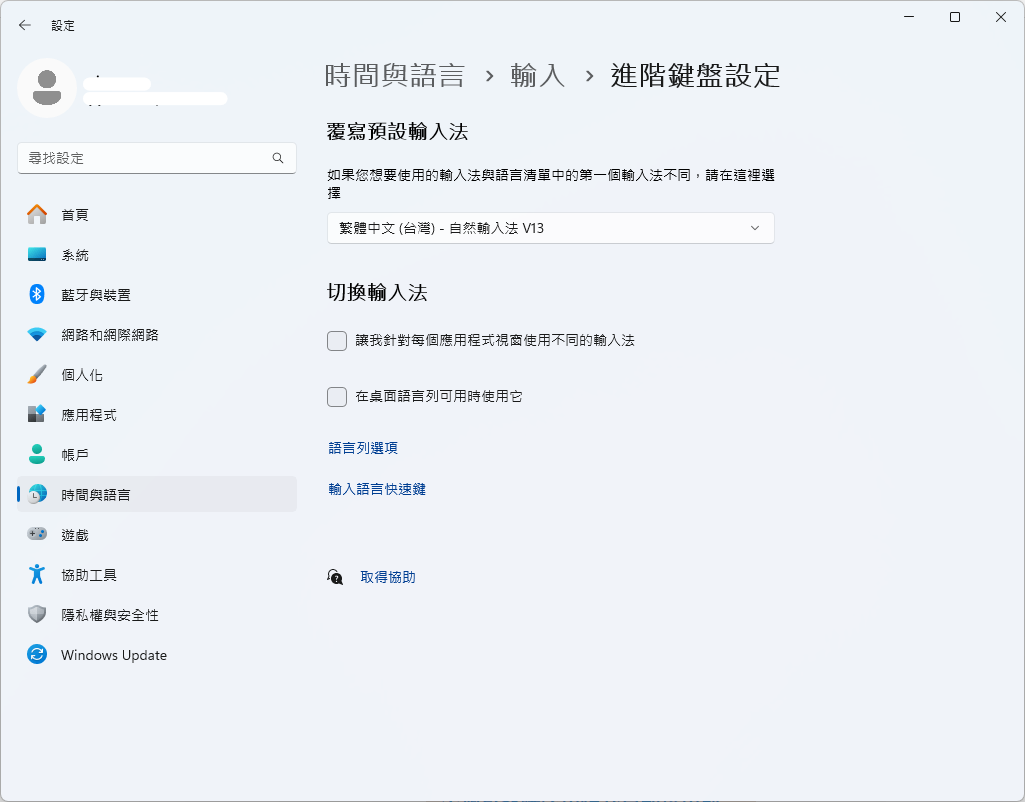Navigate to 時間與語言 breadcrumb
Screen dimensions: 1025x802
pos(394,76)
